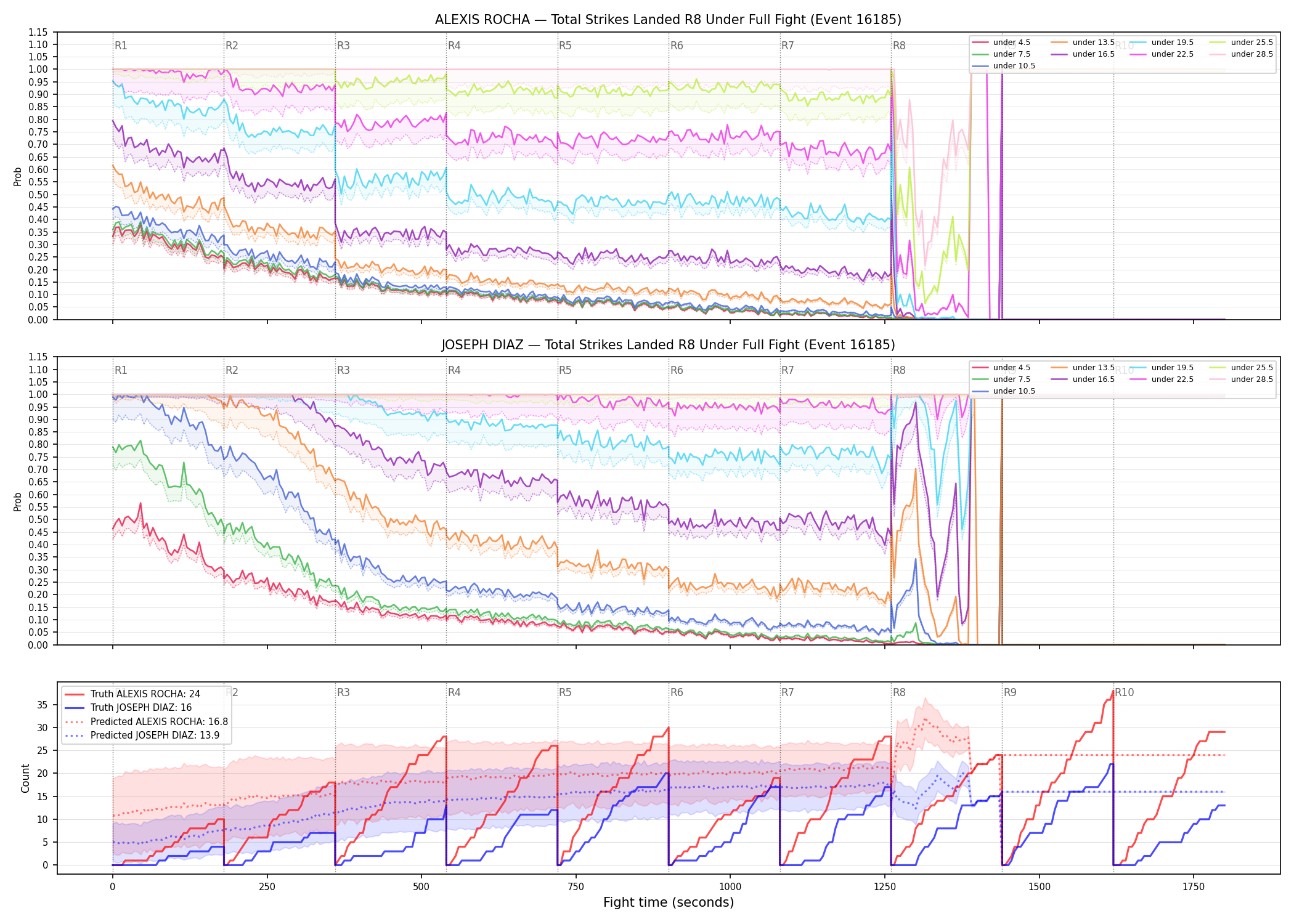This screenshot has width=1294, height=924.
Task: Click 'Prob' y-axis label on Diaz chart
Action: tap(18, 501)
